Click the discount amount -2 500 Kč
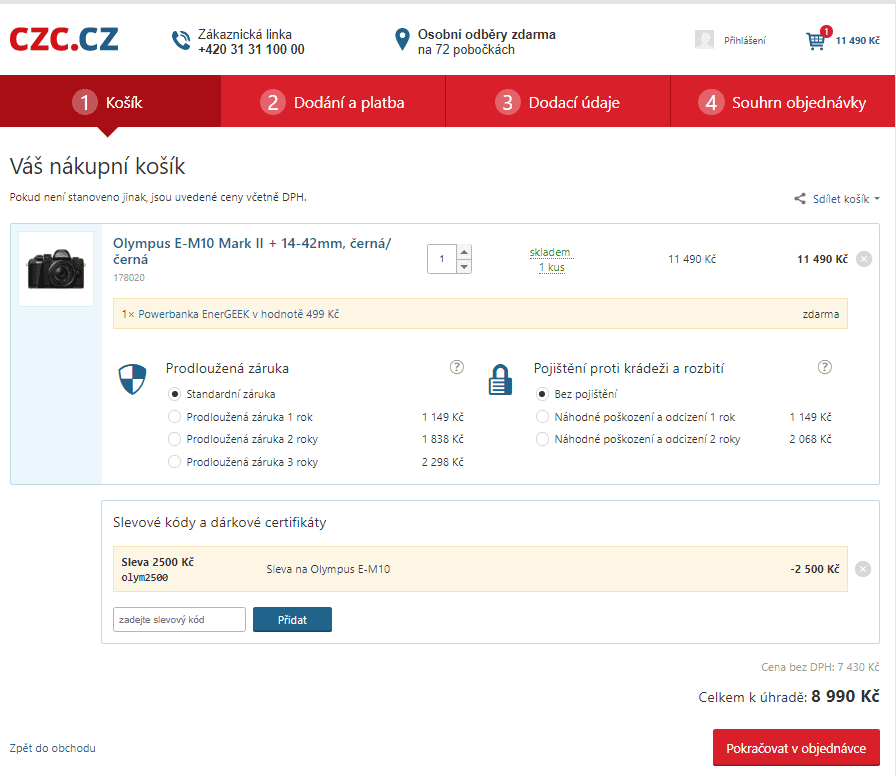The width and height of the screenshot is (896, 776). coord(815,569)
